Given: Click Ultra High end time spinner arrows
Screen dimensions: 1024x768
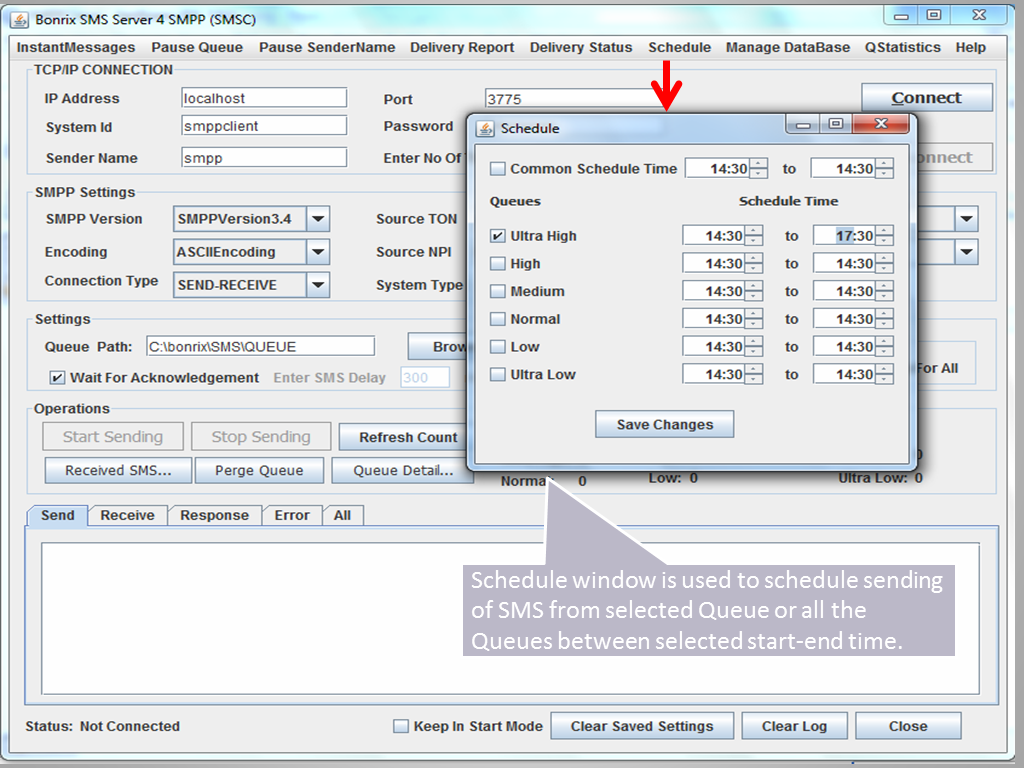Looking at the screenshot, I should [884, 236].
